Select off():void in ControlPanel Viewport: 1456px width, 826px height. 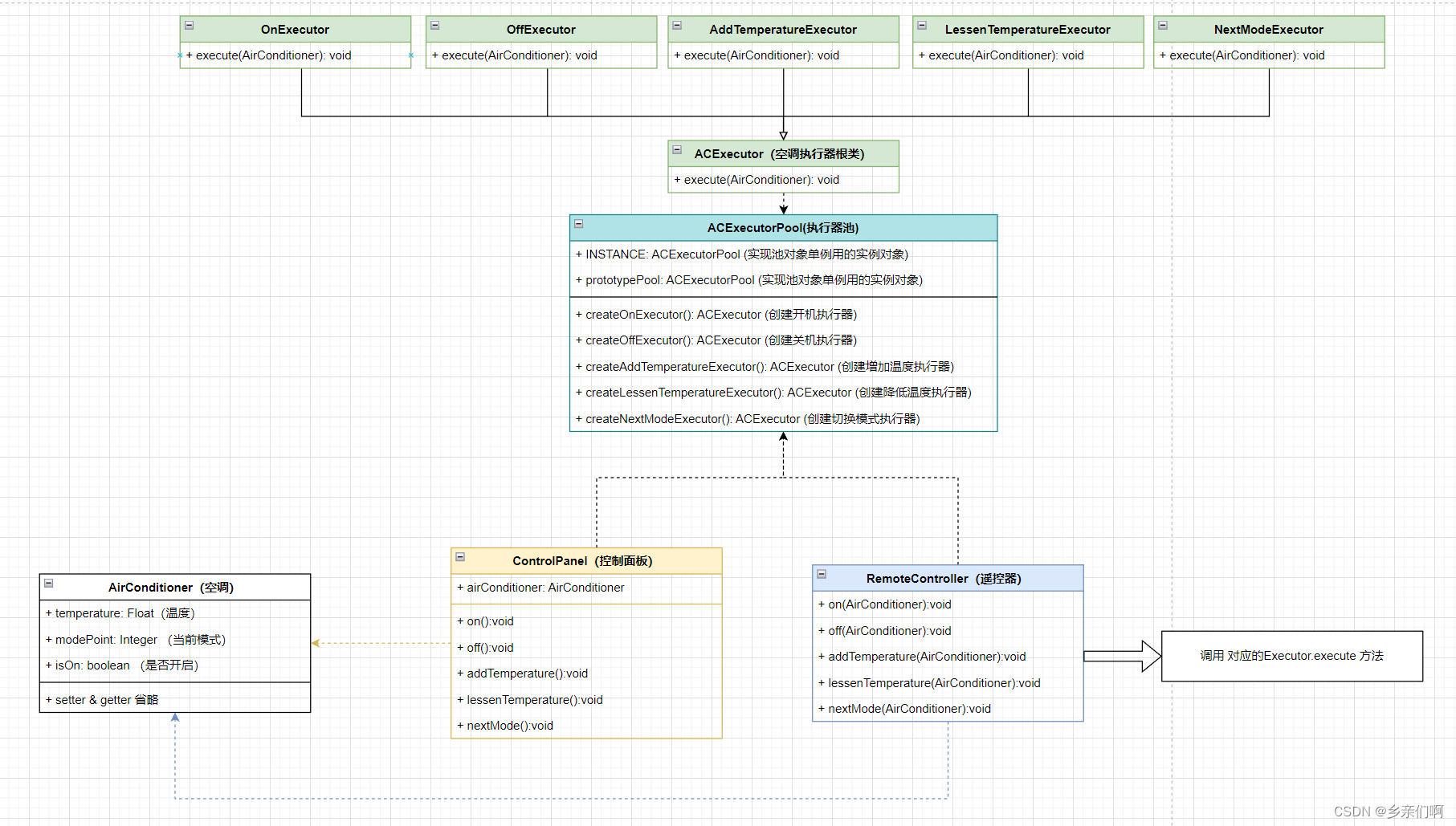pyautogui.click(x=587, y=648)
